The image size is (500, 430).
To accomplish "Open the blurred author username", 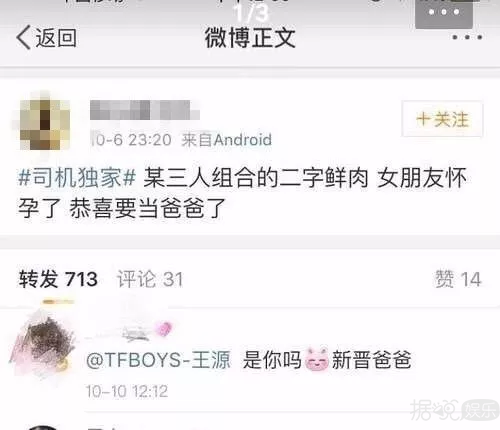I will point(145,110).
